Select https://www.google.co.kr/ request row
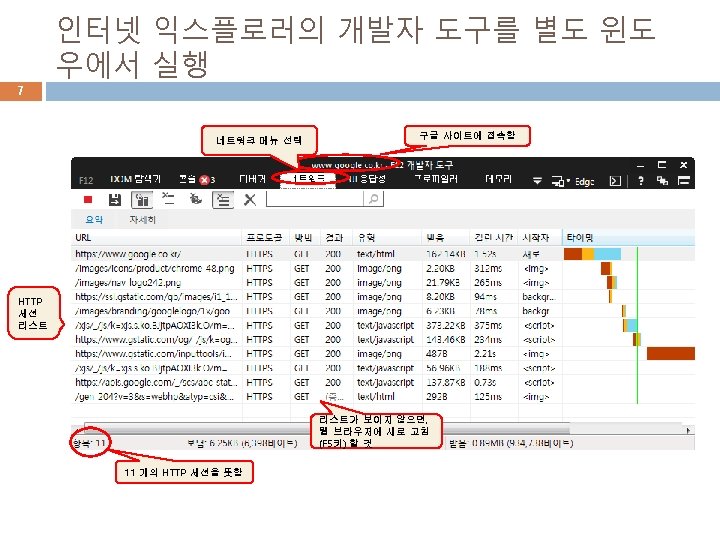Viewport: 720px width, 540px height. pos(383,254)
